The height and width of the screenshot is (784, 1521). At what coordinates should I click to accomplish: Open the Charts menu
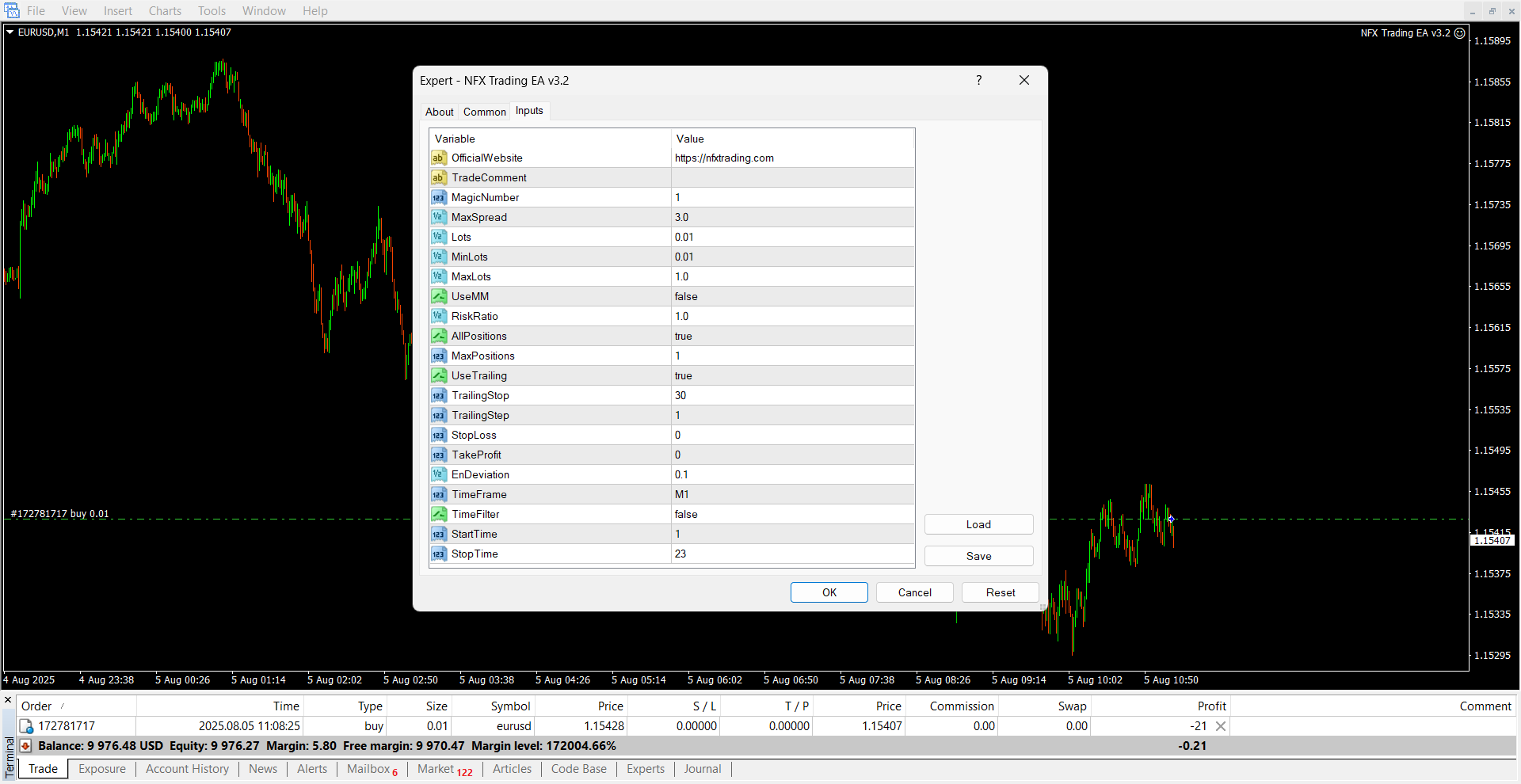coord(165,11)
